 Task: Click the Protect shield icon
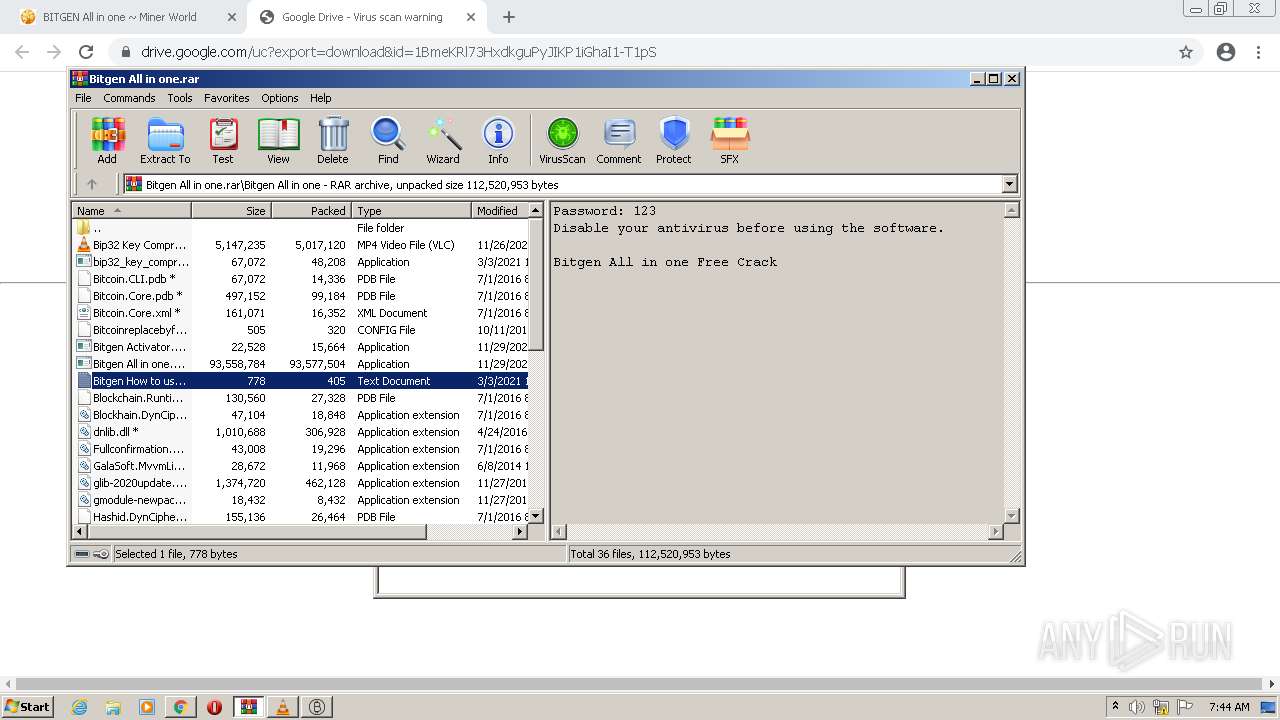(674, 140)
